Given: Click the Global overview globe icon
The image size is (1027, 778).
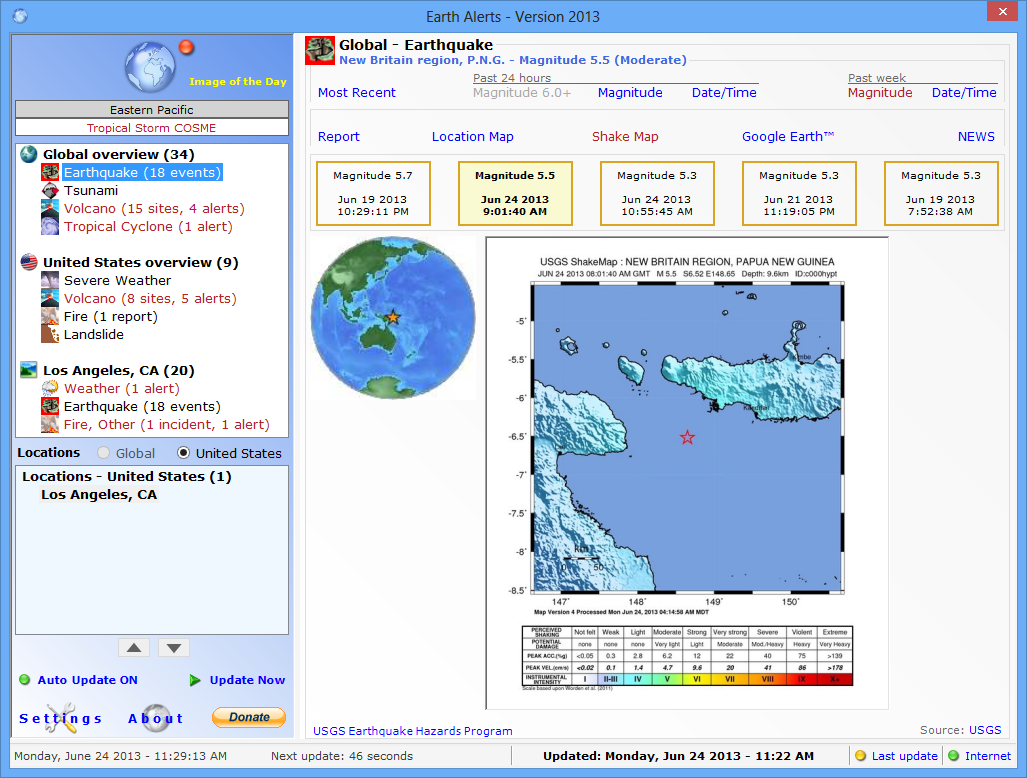Looking at the screenshot, I should point(28,155).
